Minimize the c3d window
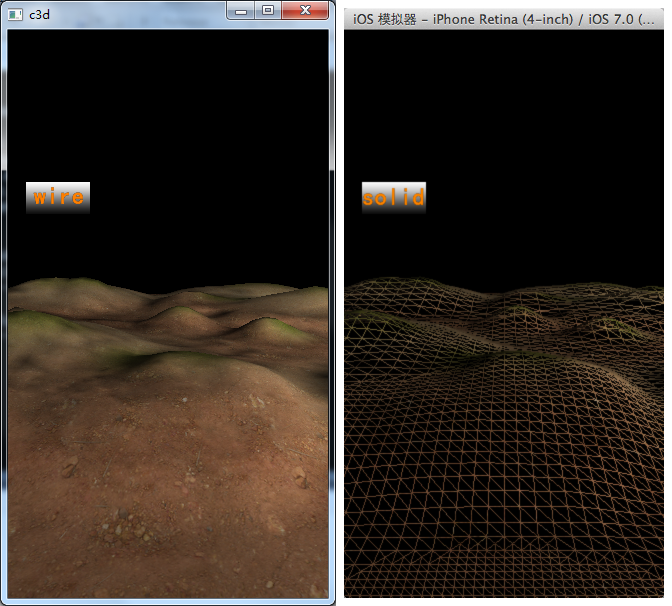Screen dimensions: 672x606 [x=241, y=11]
